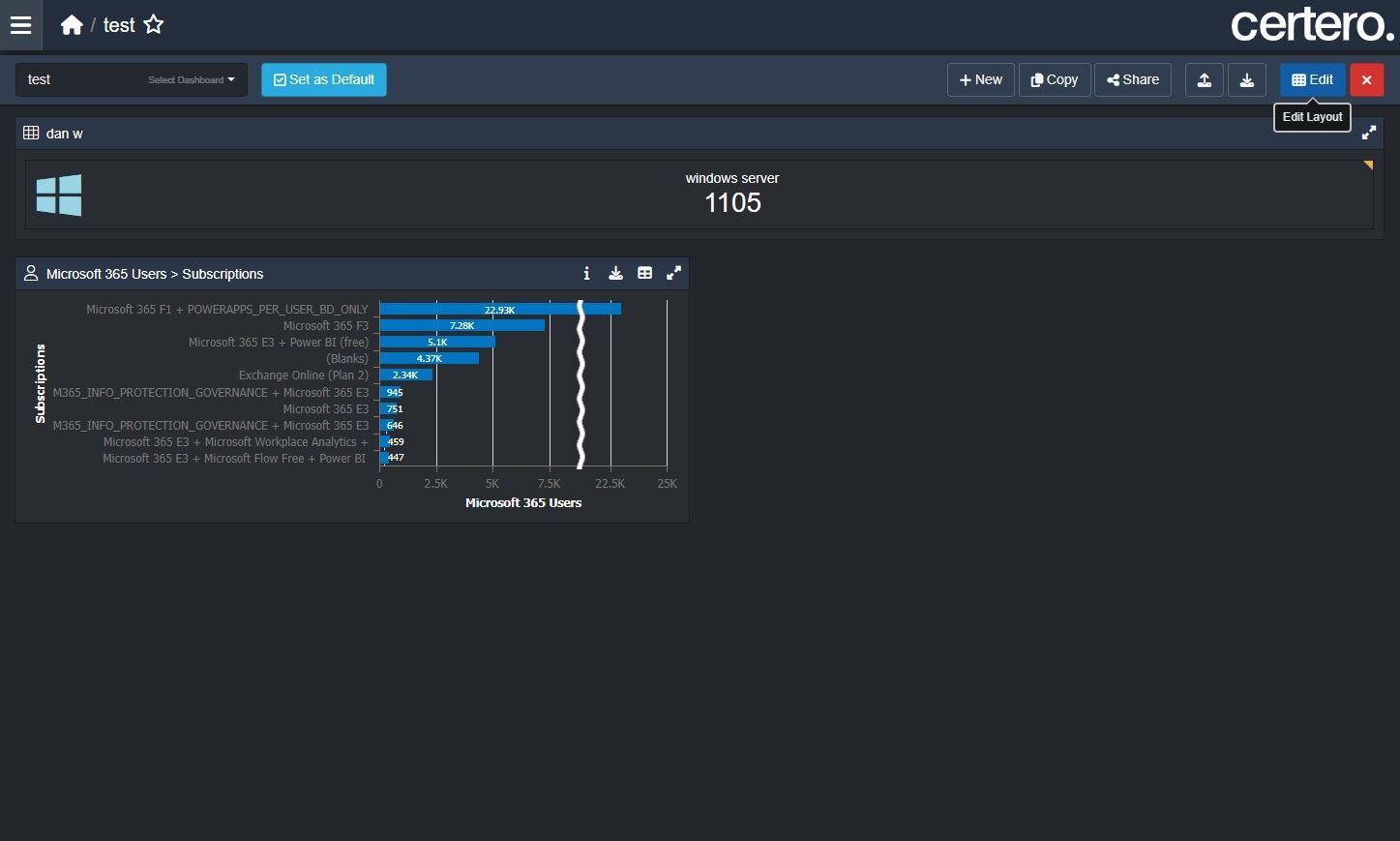
Task: Expand the Subscriptions widget to fullscreen
Action: pyautogui.click(x=673, y=274)
